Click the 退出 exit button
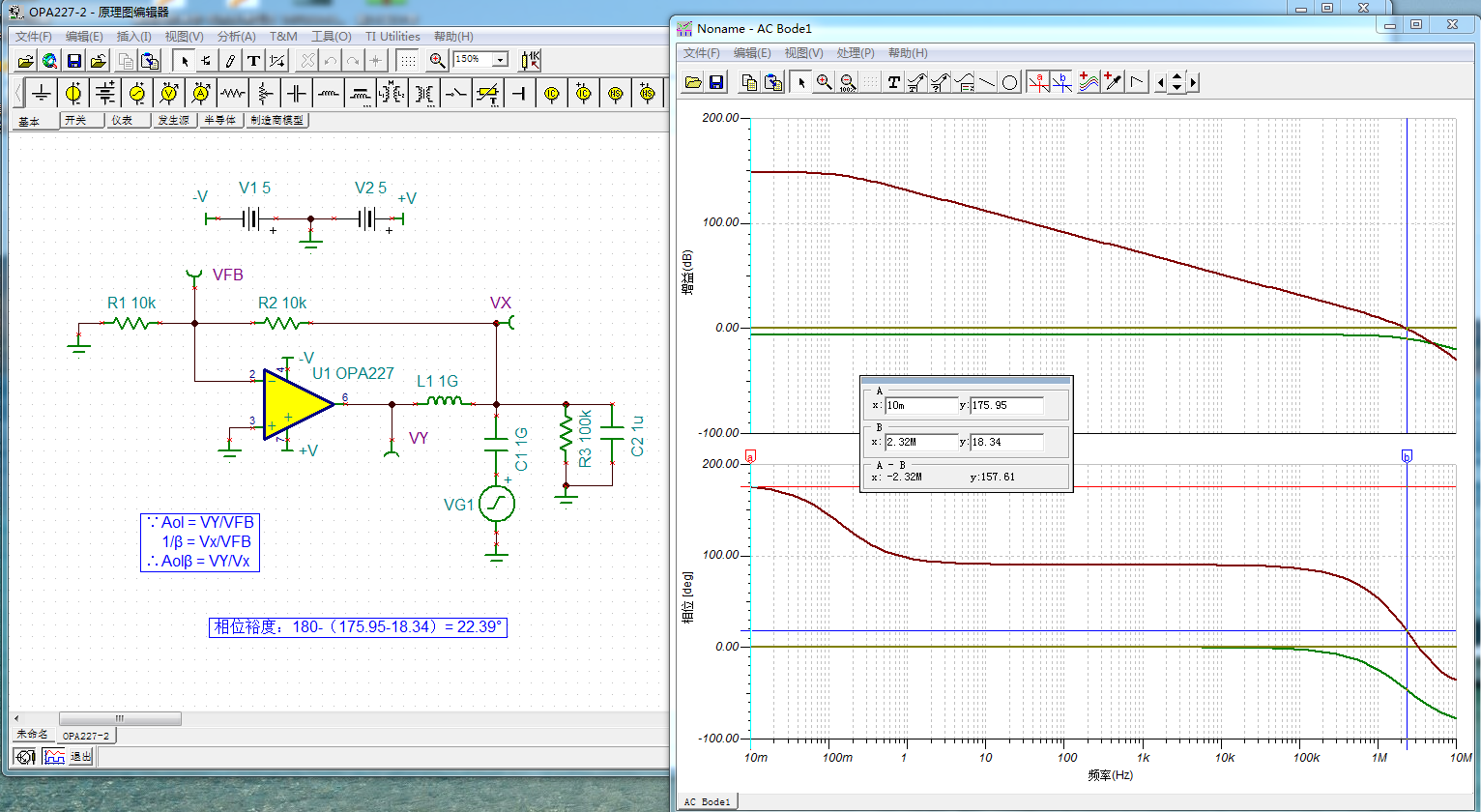Viewport: 1481px width, 812px height. click(x=81, y=757)
